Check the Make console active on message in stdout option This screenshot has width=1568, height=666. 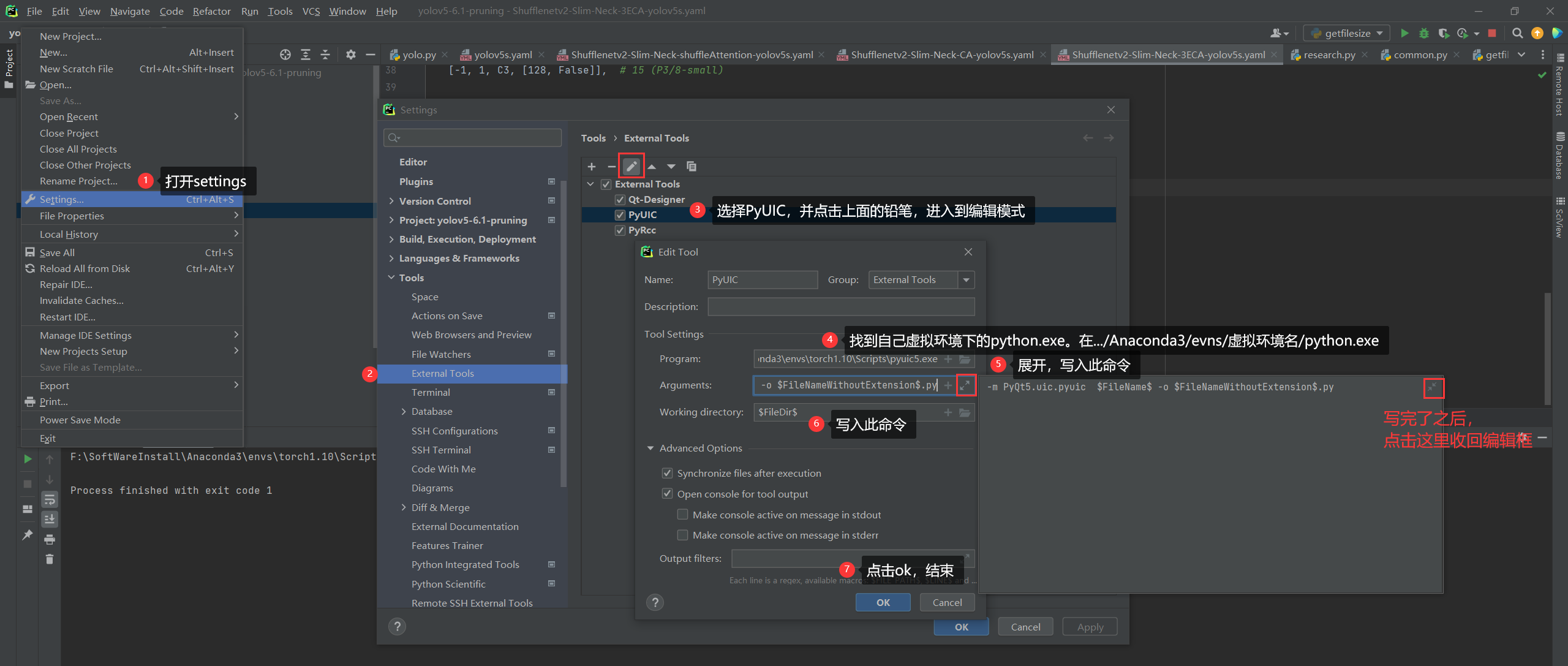[682, 514]
